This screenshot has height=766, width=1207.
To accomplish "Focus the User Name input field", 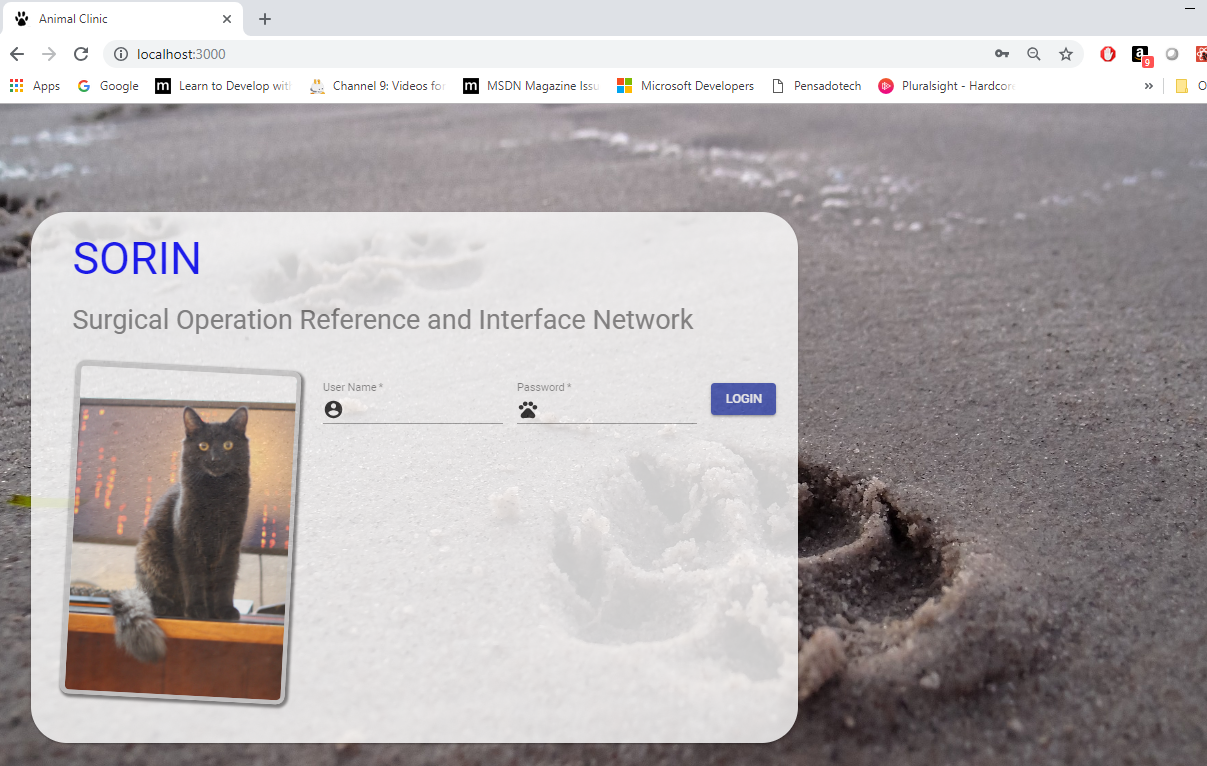I will pos(412,409).
